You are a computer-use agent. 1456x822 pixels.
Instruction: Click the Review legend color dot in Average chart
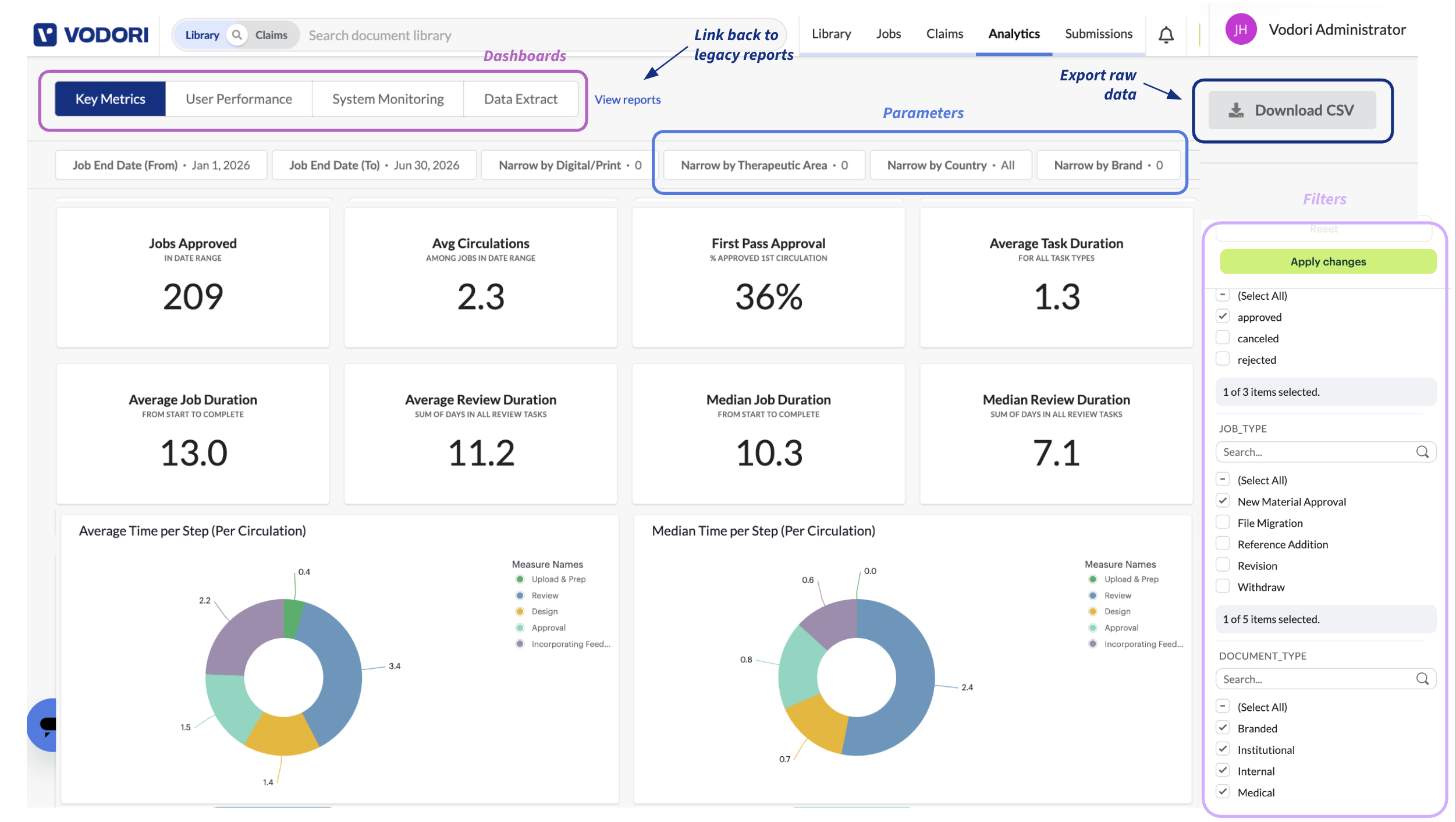pos(520,595)
